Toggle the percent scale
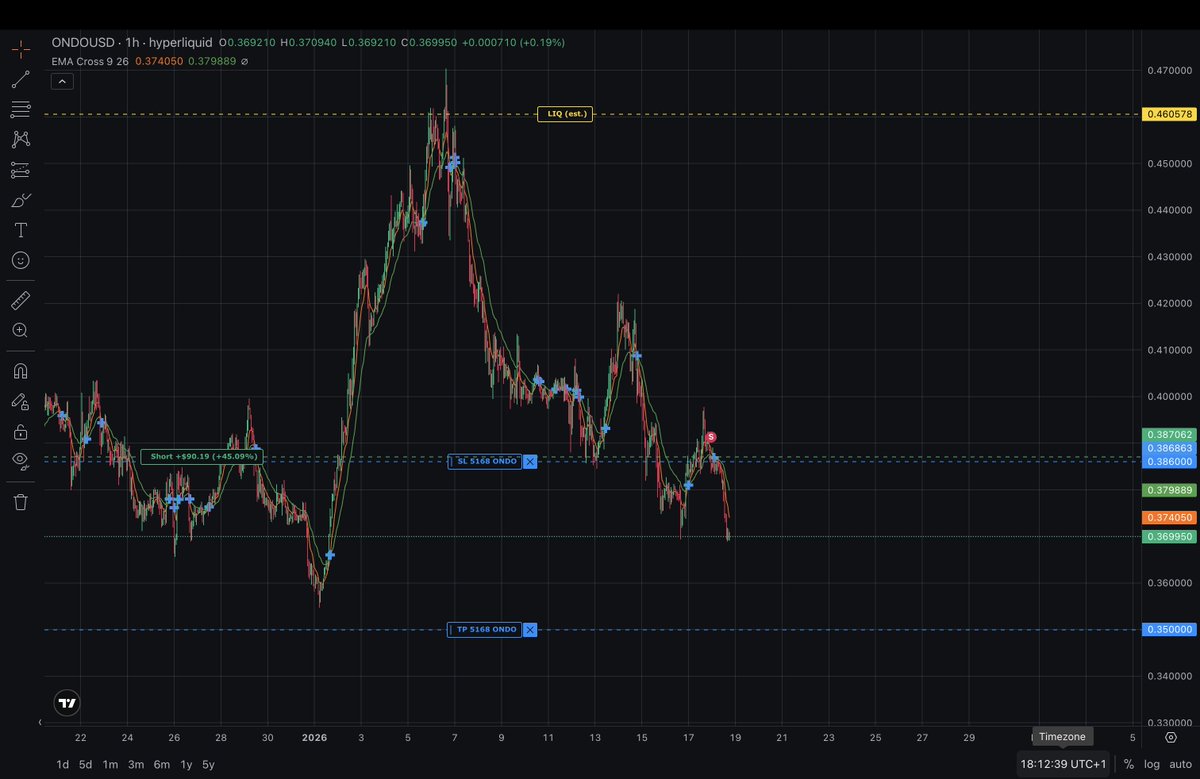 (1128, 764)
